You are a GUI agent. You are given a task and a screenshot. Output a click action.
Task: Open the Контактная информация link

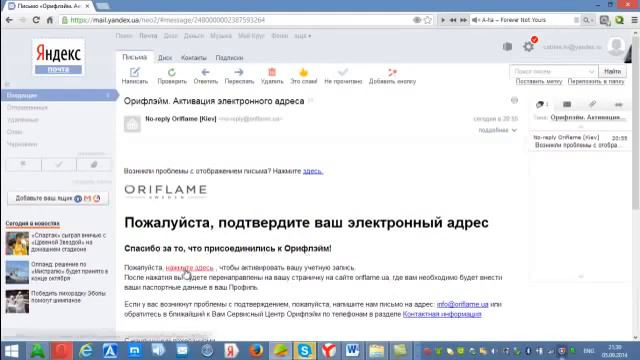[x=442, y=314]
